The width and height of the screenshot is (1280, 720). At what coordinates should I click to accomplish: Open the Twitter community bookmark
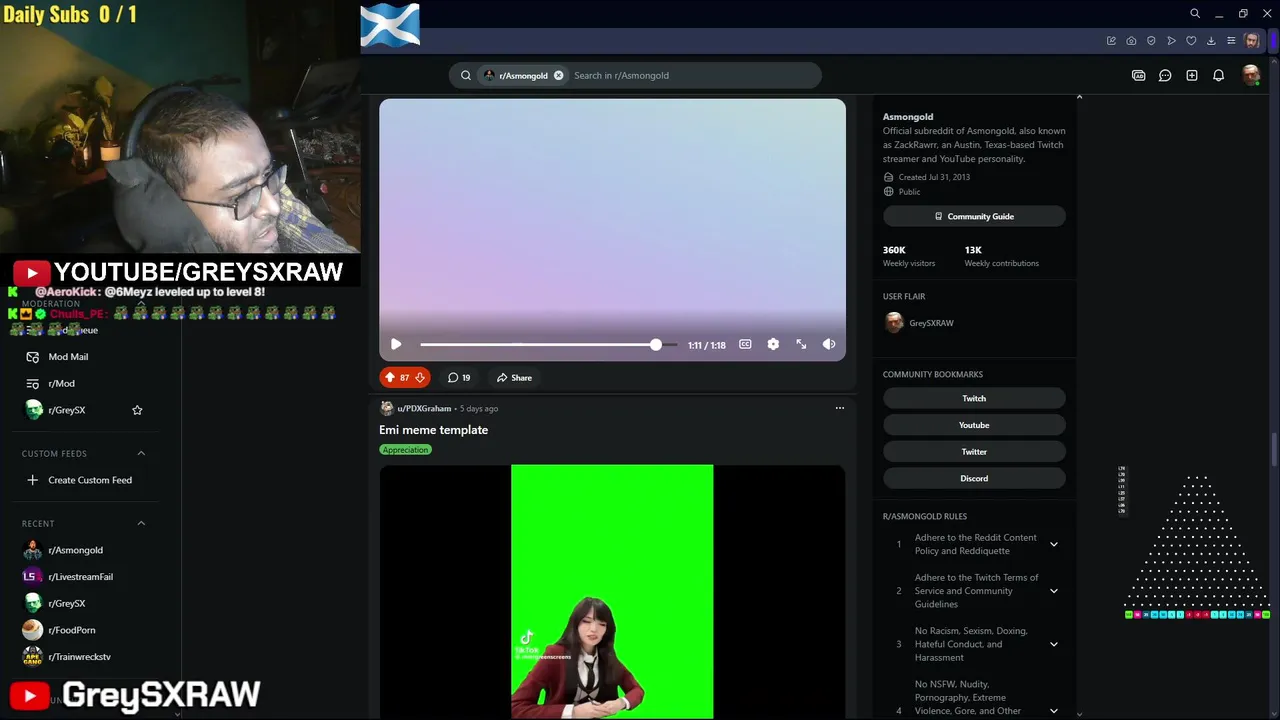click(974, 452)
